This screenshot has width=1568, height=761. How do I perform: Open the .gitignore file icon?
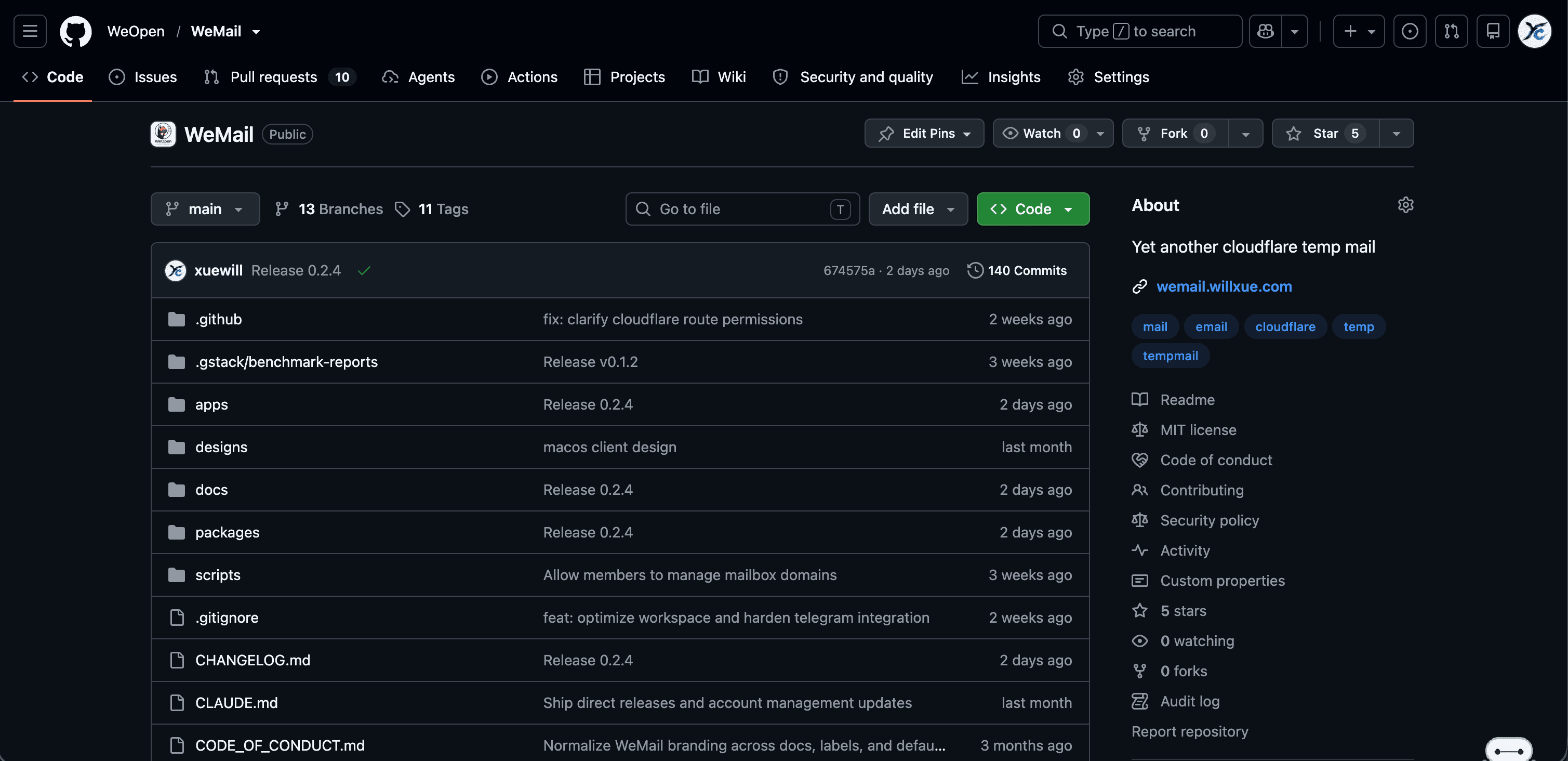[177, 618]
